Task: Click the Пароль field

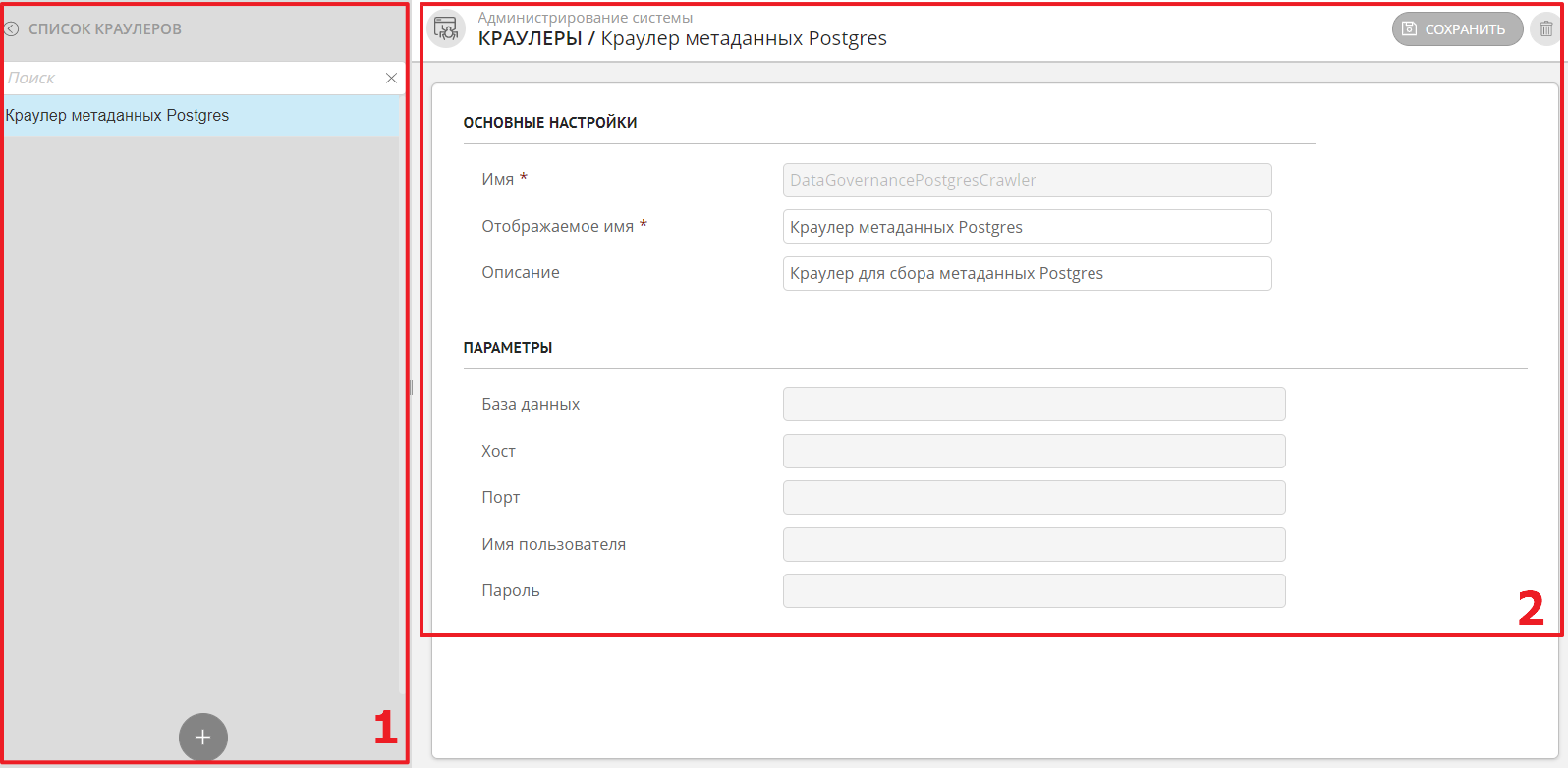Action: [x=1034, y=591]
